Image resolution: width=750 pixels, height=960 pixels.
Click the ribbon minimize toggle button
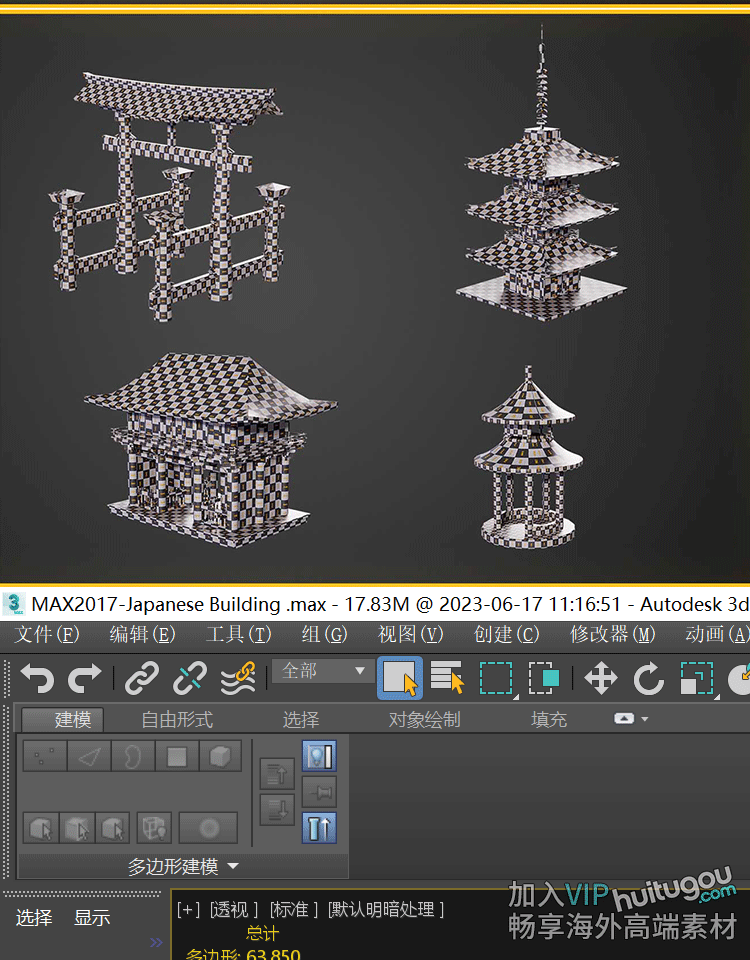tap(624, 718)
